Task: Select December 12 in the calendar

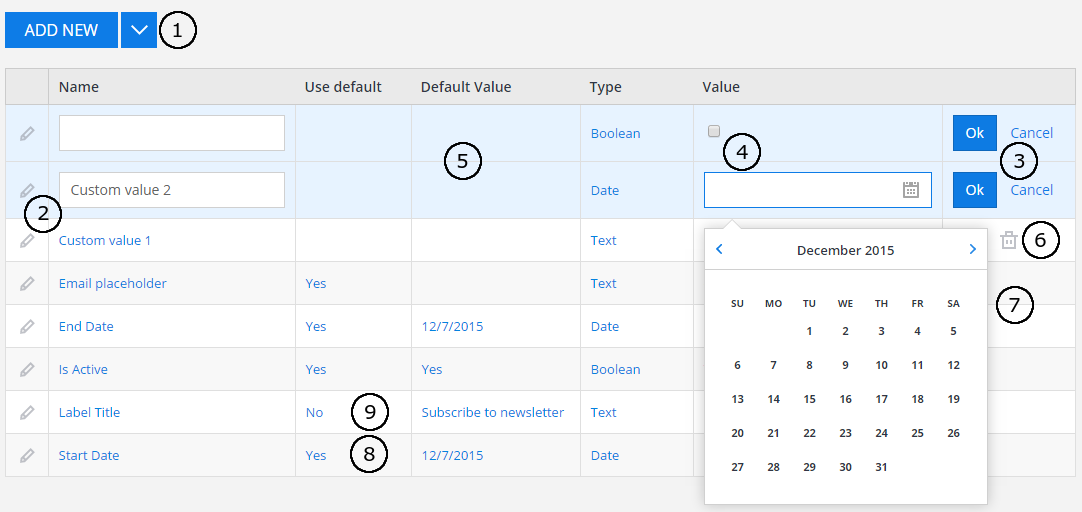Action: [954, 365]
